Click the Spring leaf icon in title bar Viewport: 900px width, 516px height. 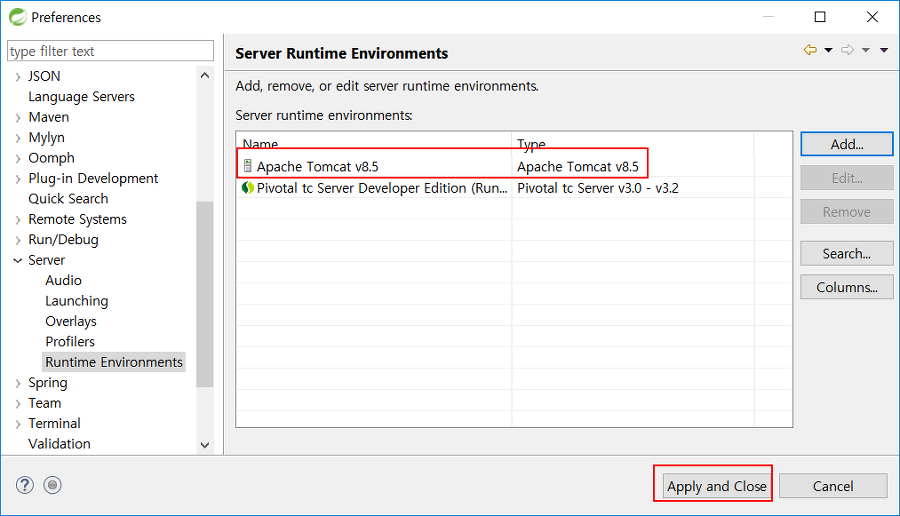pos(18,17)
